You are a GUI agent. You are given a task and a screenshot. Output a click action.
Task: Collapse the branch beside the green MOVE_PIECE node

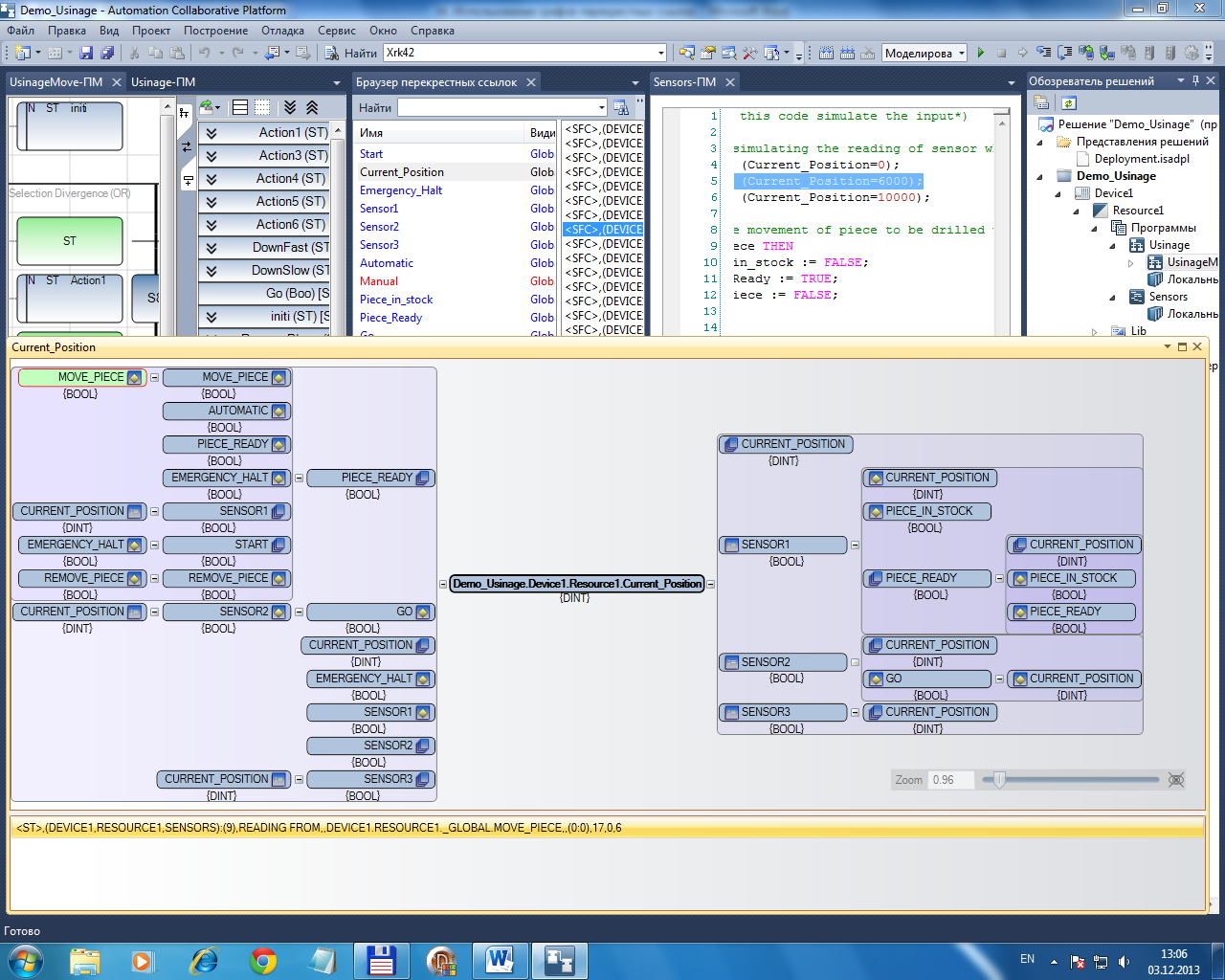click(x=154, y=378)
